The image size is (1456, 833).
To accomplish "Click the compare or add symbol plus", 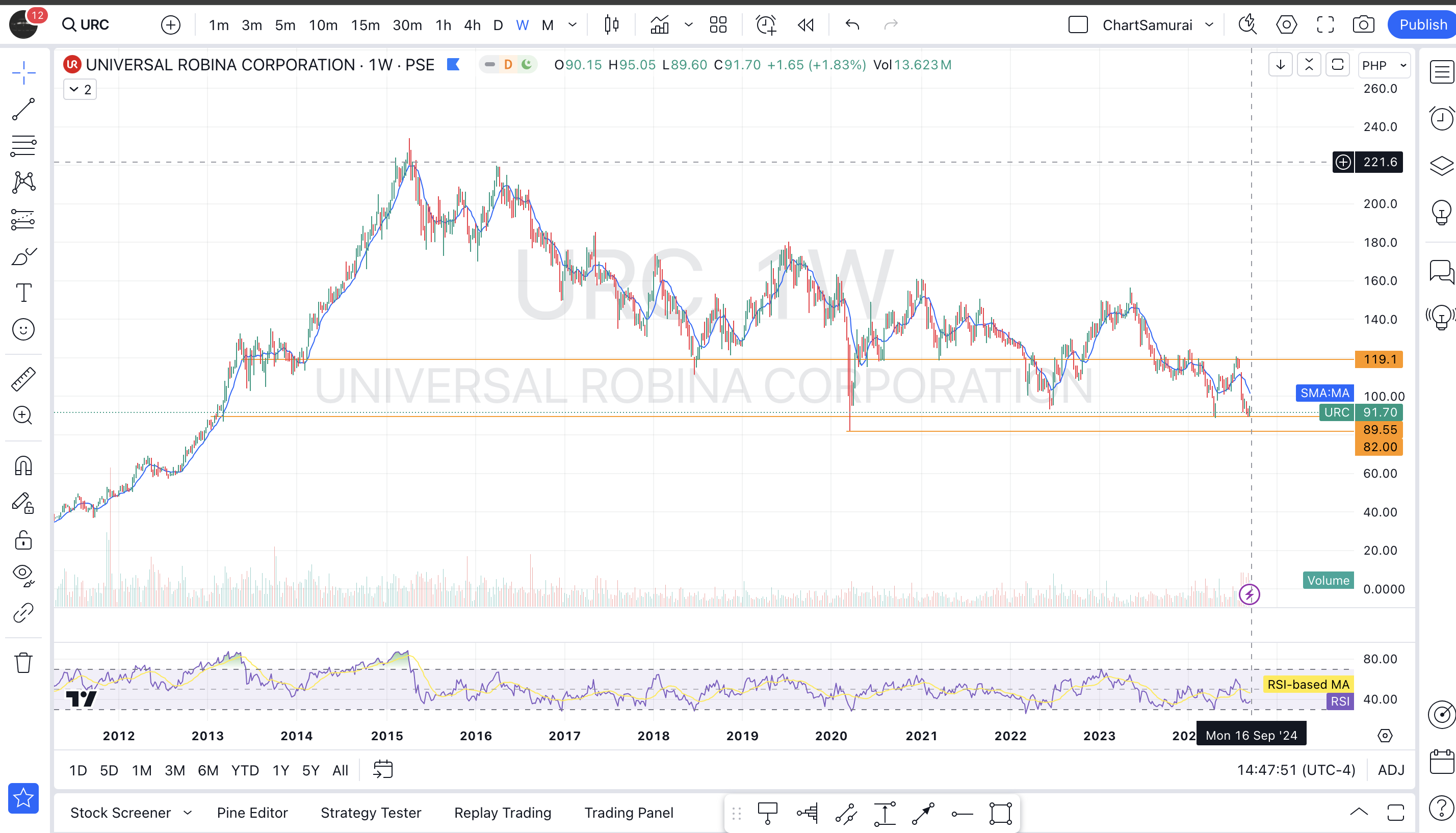I will coord(170,24).
